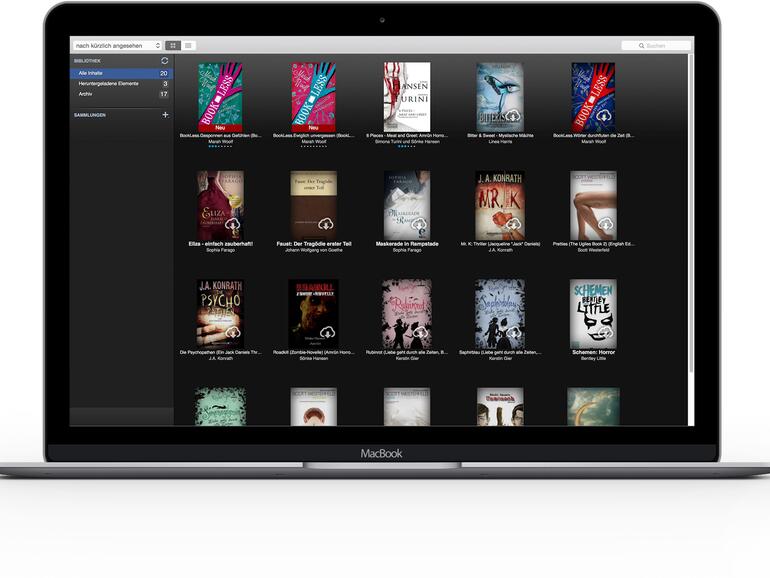
Task: Download 'Faust: Der Tragödie erster Teil' cloud icon
Action: 326,226
